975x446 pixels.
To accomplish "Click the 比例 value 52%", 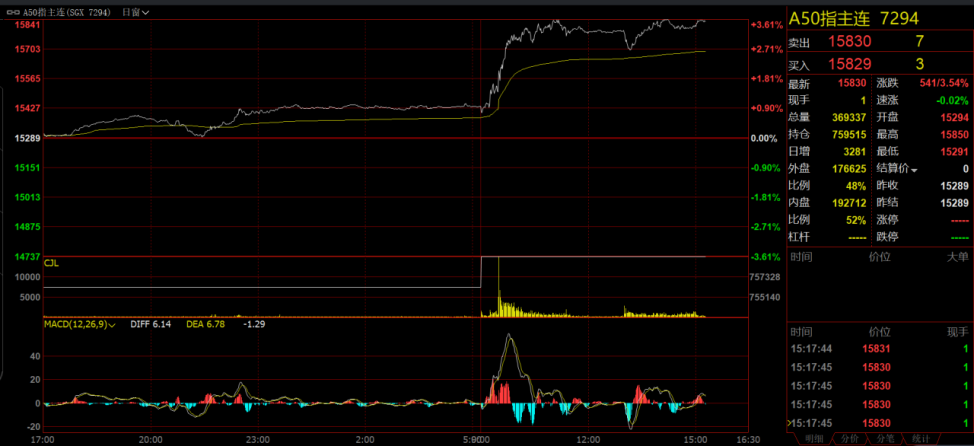I will (856, 220).
